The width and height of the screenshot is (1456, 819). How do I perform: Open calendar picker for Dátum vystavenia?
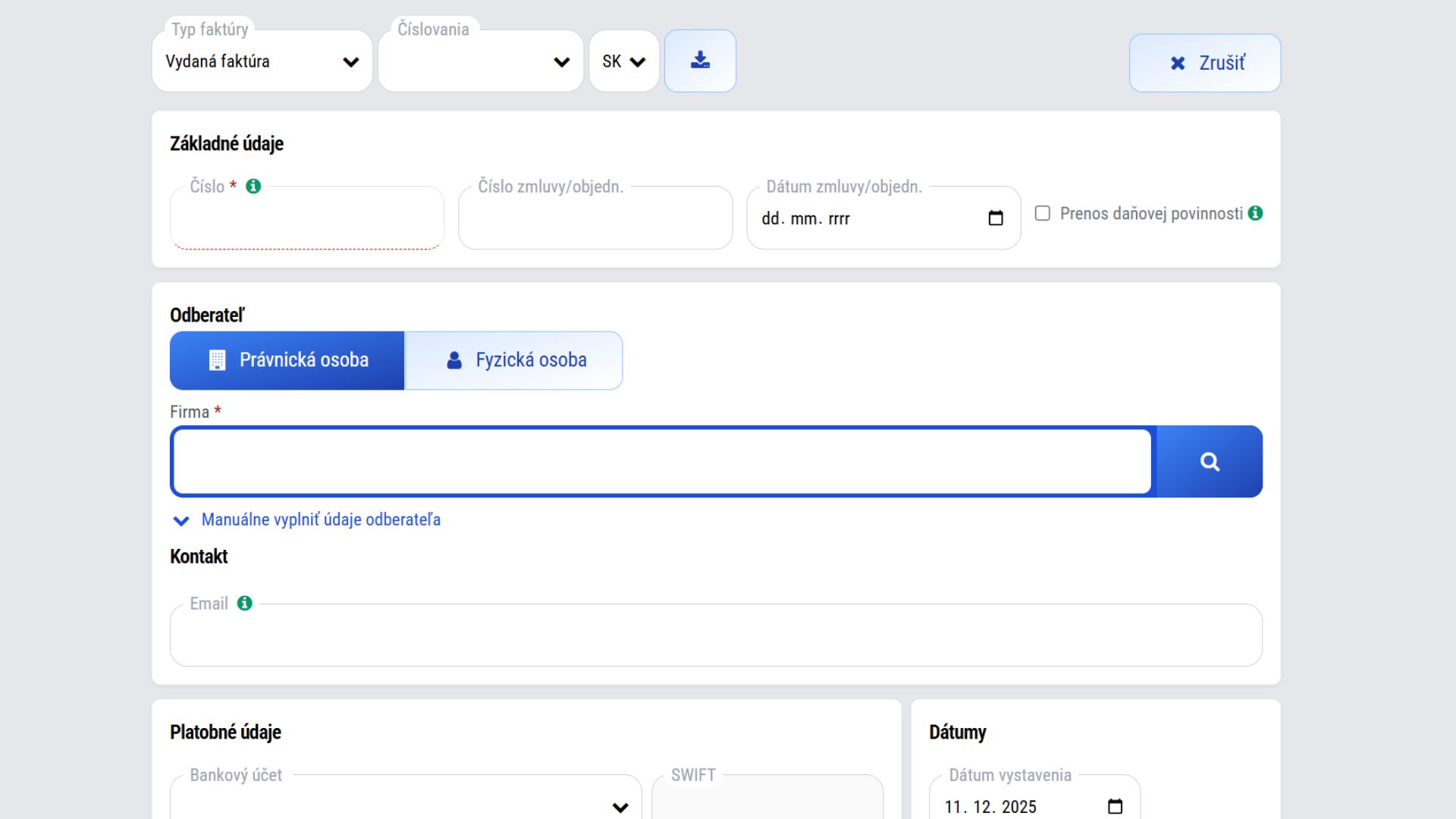click(x=1115, y=806)
